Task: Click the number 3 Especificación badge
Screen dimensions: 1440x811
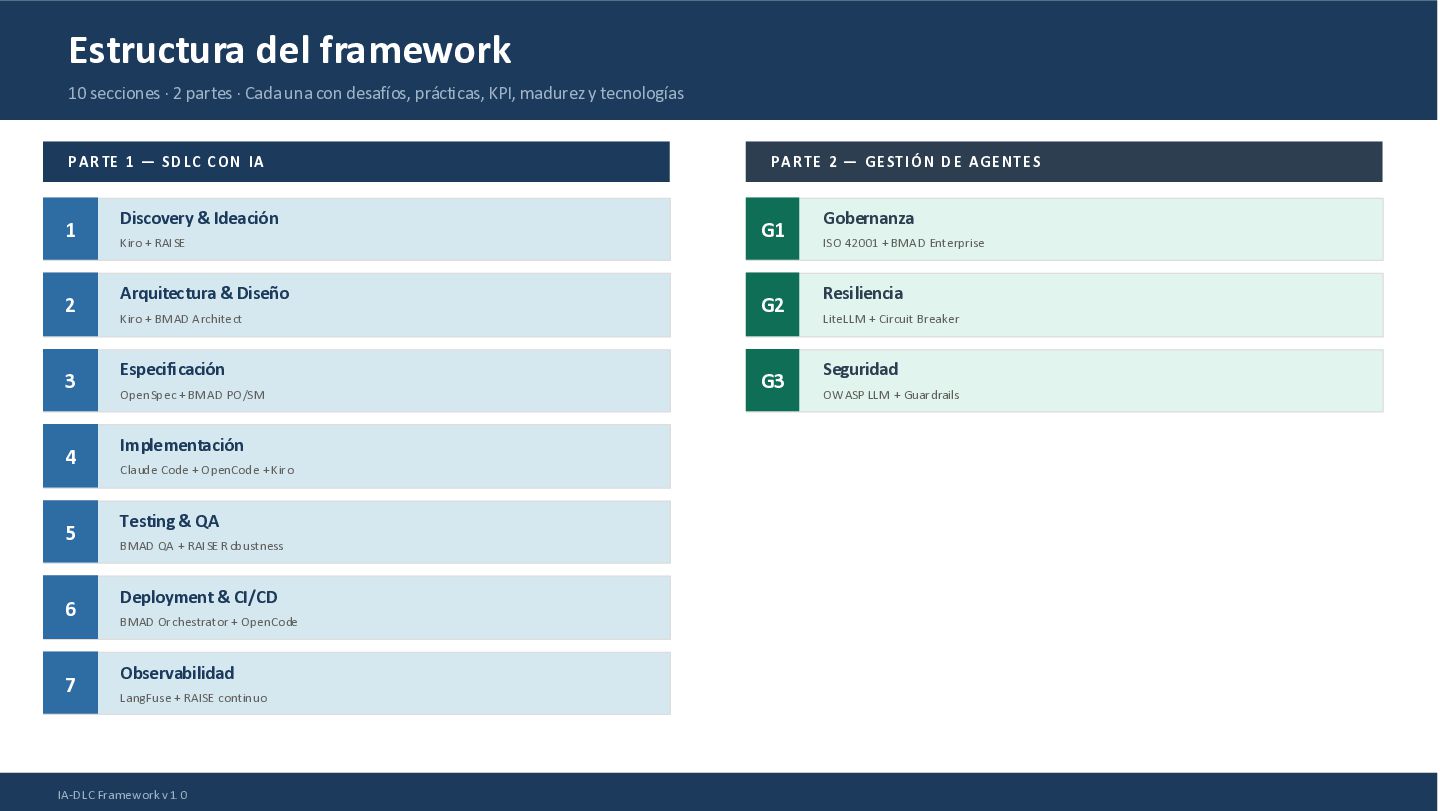Action: point(70,380)
